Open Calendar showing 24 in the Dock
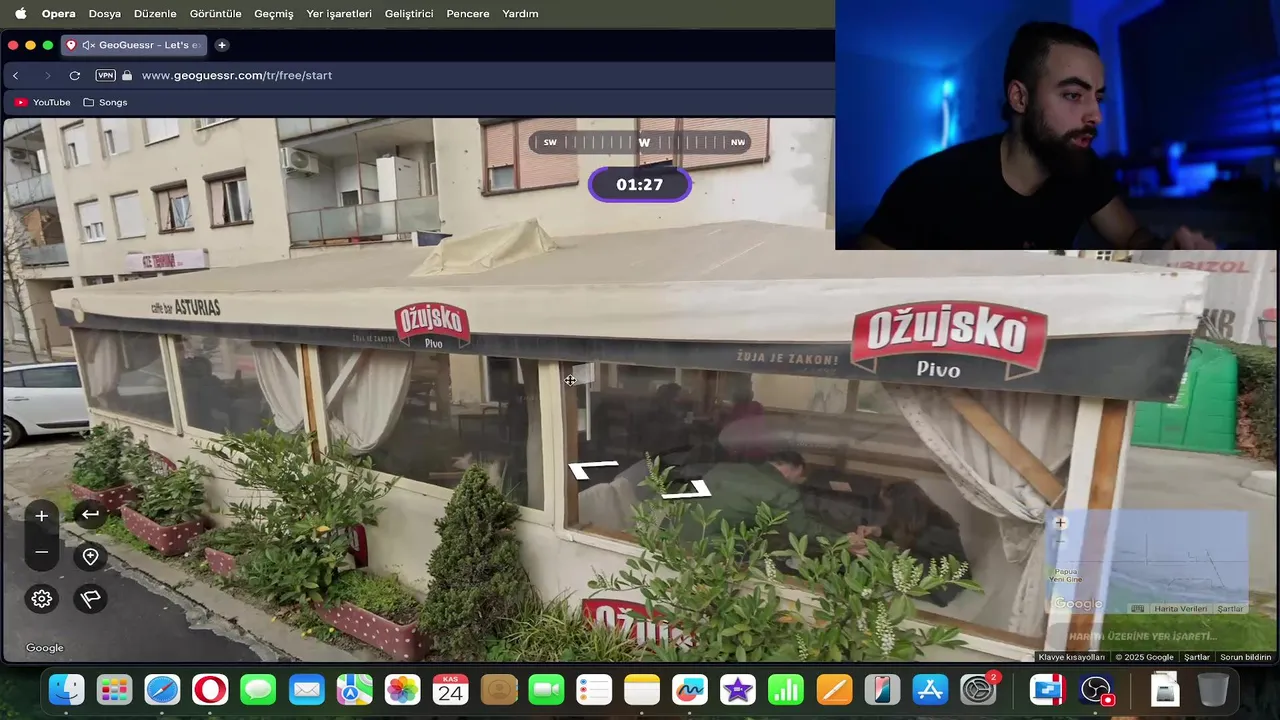The image size is (1280, 720). click(450, 690)
